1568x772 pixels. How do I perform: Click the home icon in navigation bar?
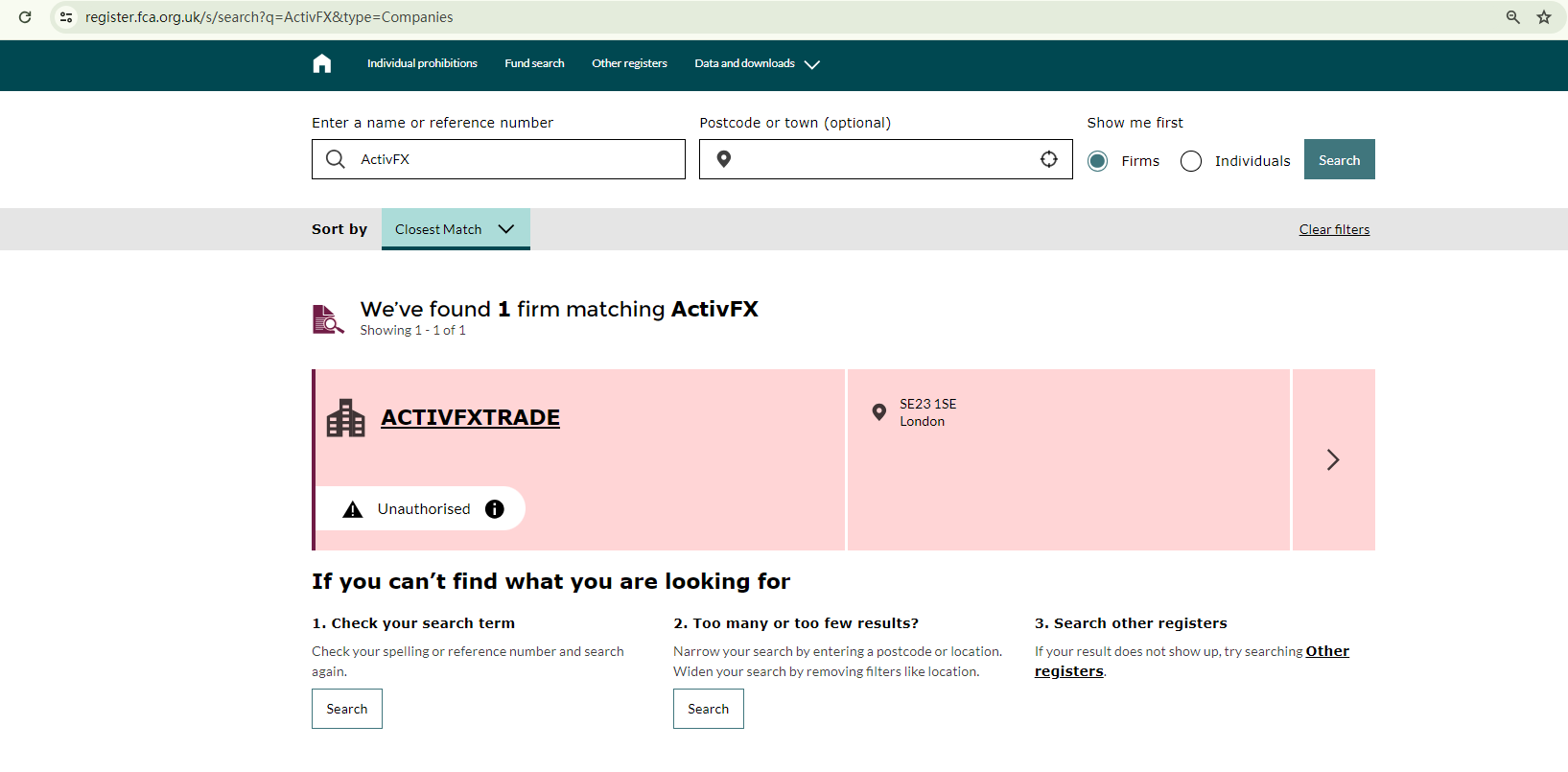pyautogui.click(x=322, y=63)
